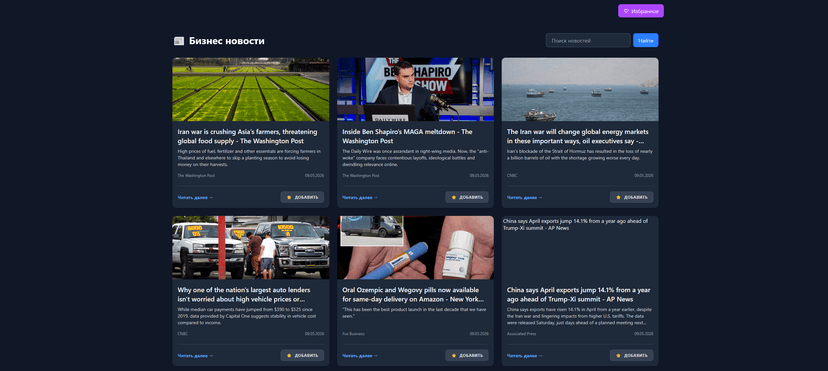The width and height of the screenshot is (828, 371).
Task: Click the newspaper icon beside Бизнес новости
Action: (x=179, y=41)
